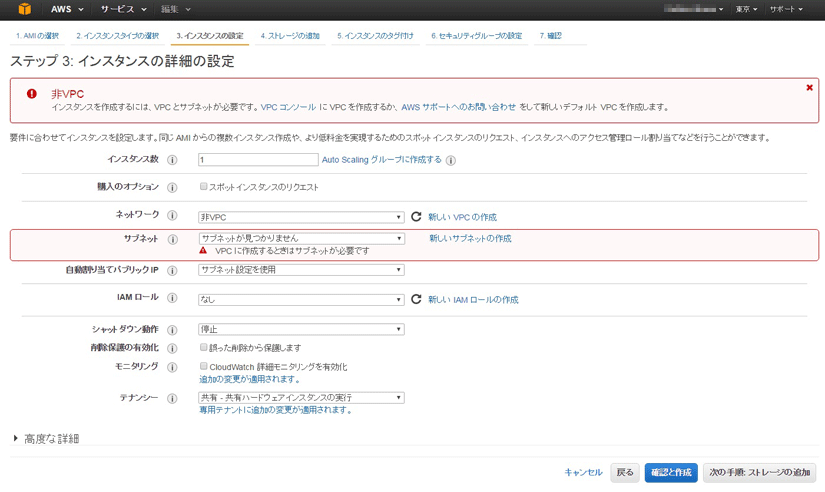Click the インスタンス数 input field

(258, 160)
